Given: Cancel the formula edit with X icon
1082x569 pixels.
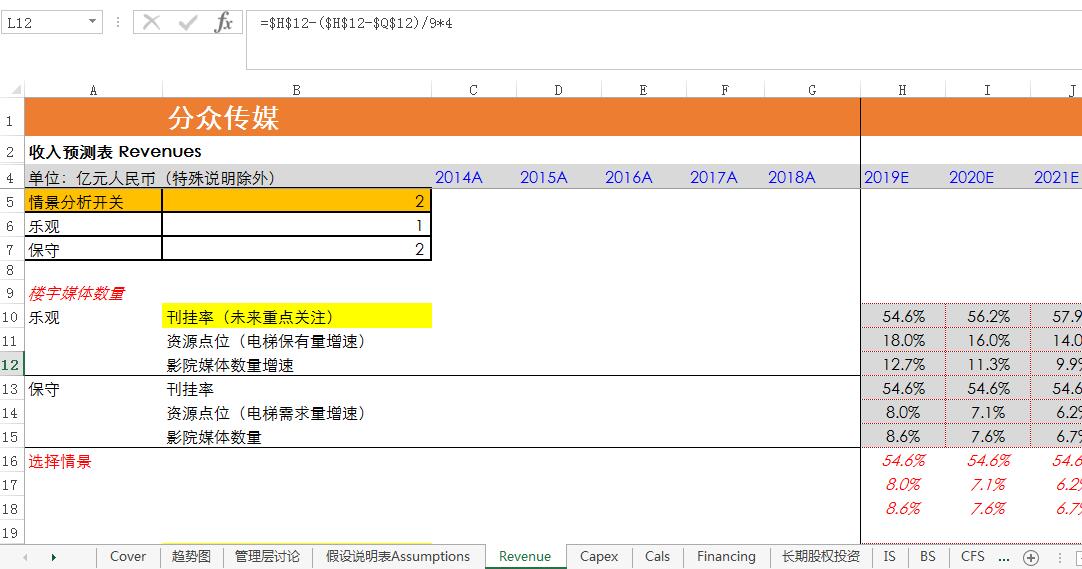Looking at the screenshot, I should point(151,23).
